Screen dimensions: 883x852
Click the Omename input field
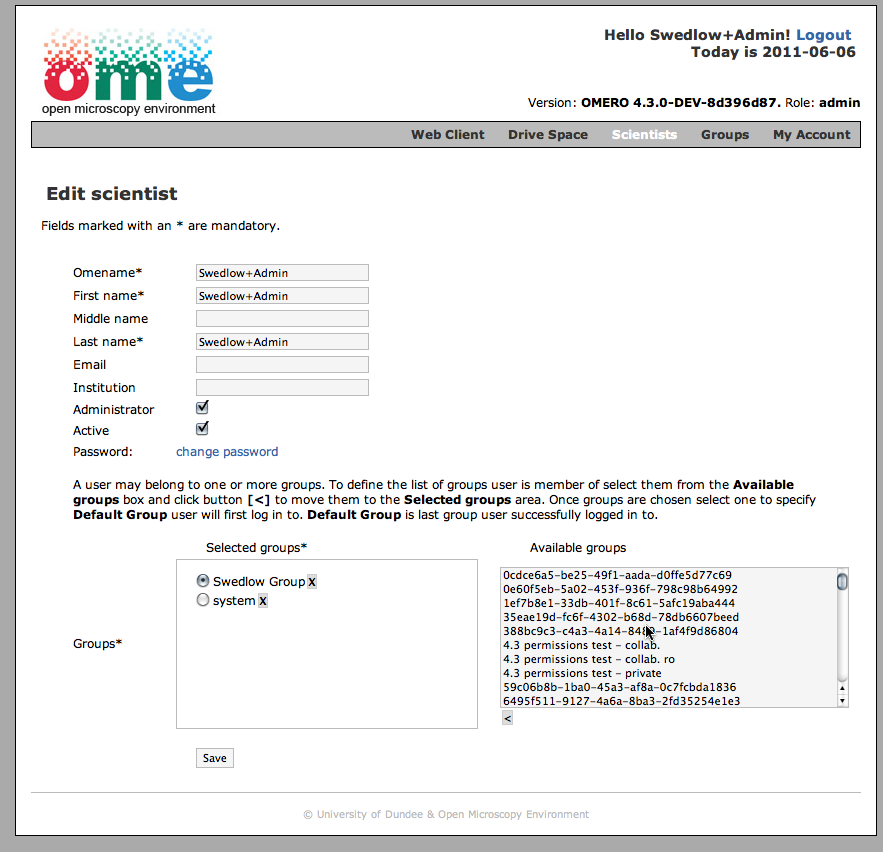pyautogui.click(x=282, y=273)
